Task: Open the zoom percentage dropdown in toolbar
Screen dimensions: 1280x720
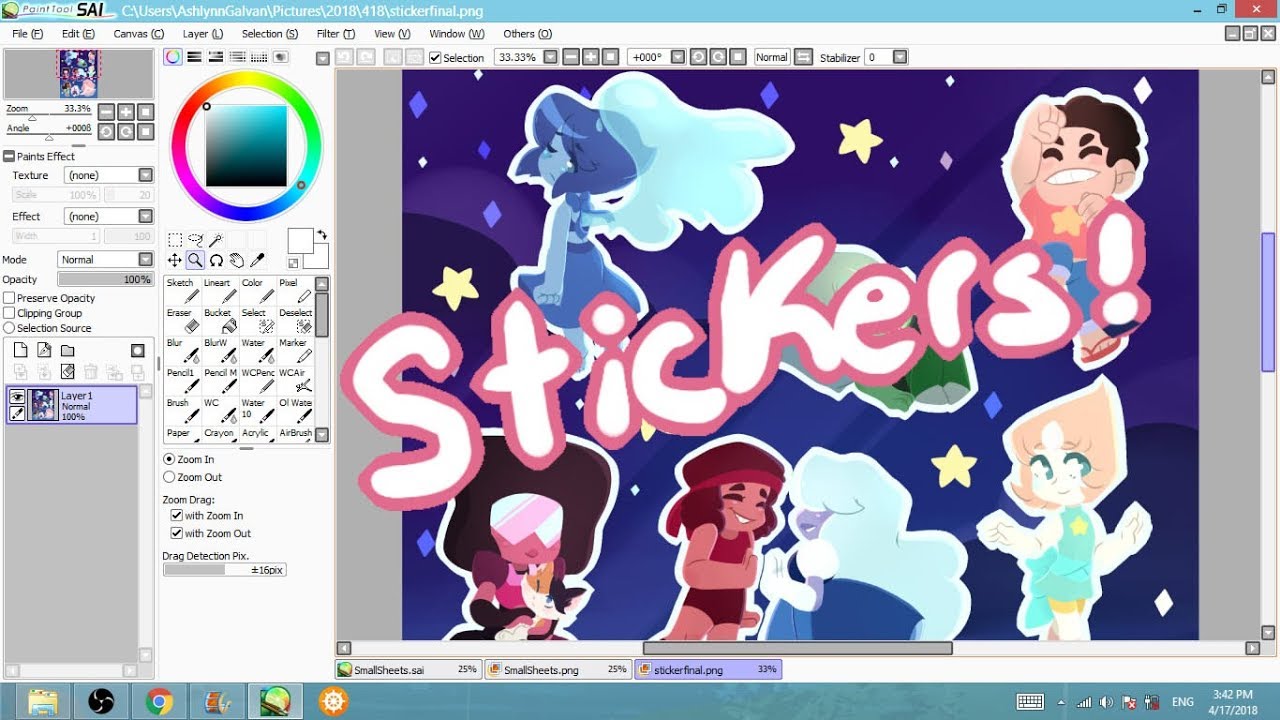Action: tap(550, 57)
